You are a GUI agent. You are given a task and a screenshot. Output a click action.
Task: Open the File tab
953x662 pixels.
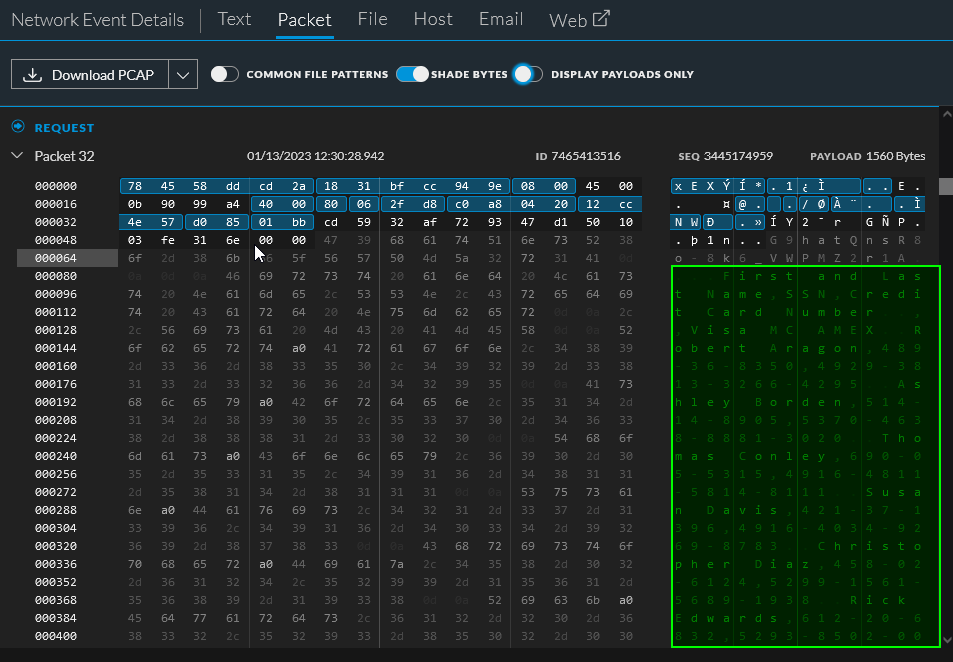pos(372,19)
